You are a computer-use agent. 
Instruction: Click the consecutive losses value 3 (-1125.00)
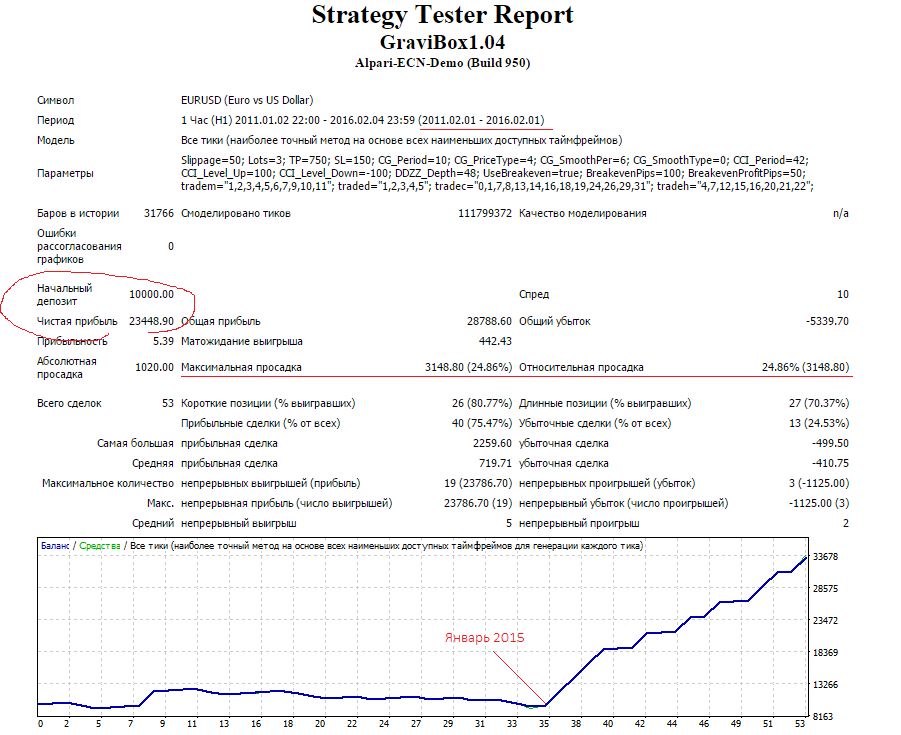tap(819, 483)
